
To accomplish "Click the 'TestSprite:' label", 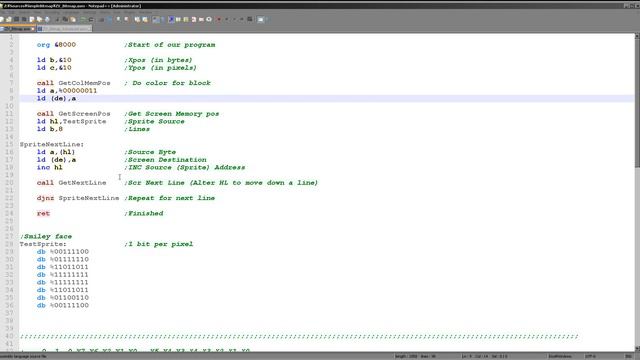I will click(43, 244).
